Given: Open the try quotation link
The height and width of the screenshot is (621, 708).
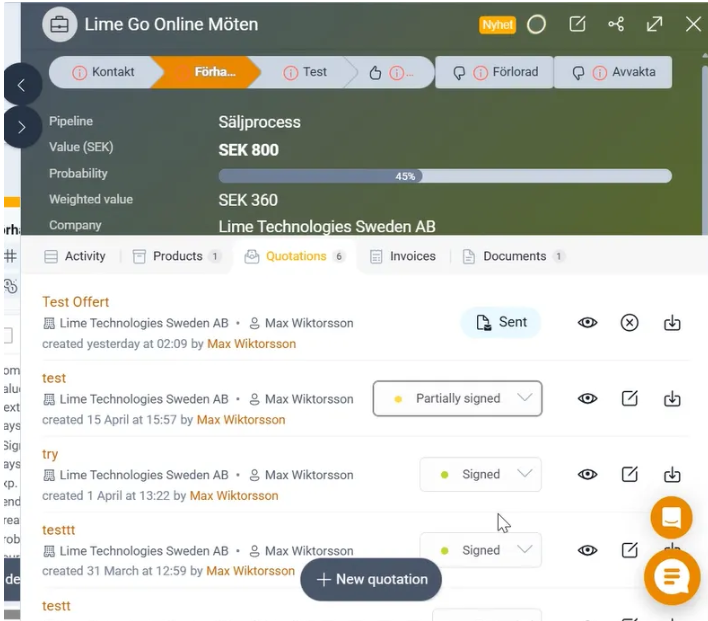Looking at the screenshot, I should coord(50,454).
